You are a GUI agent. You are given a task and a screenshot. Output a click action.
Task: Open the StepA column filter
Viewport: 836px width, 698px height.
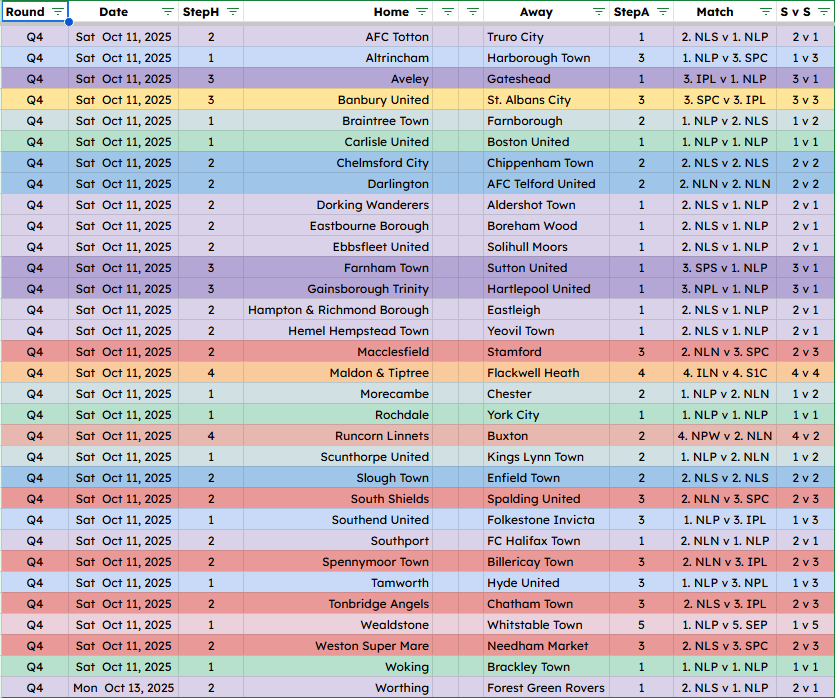tap(663, 12)
